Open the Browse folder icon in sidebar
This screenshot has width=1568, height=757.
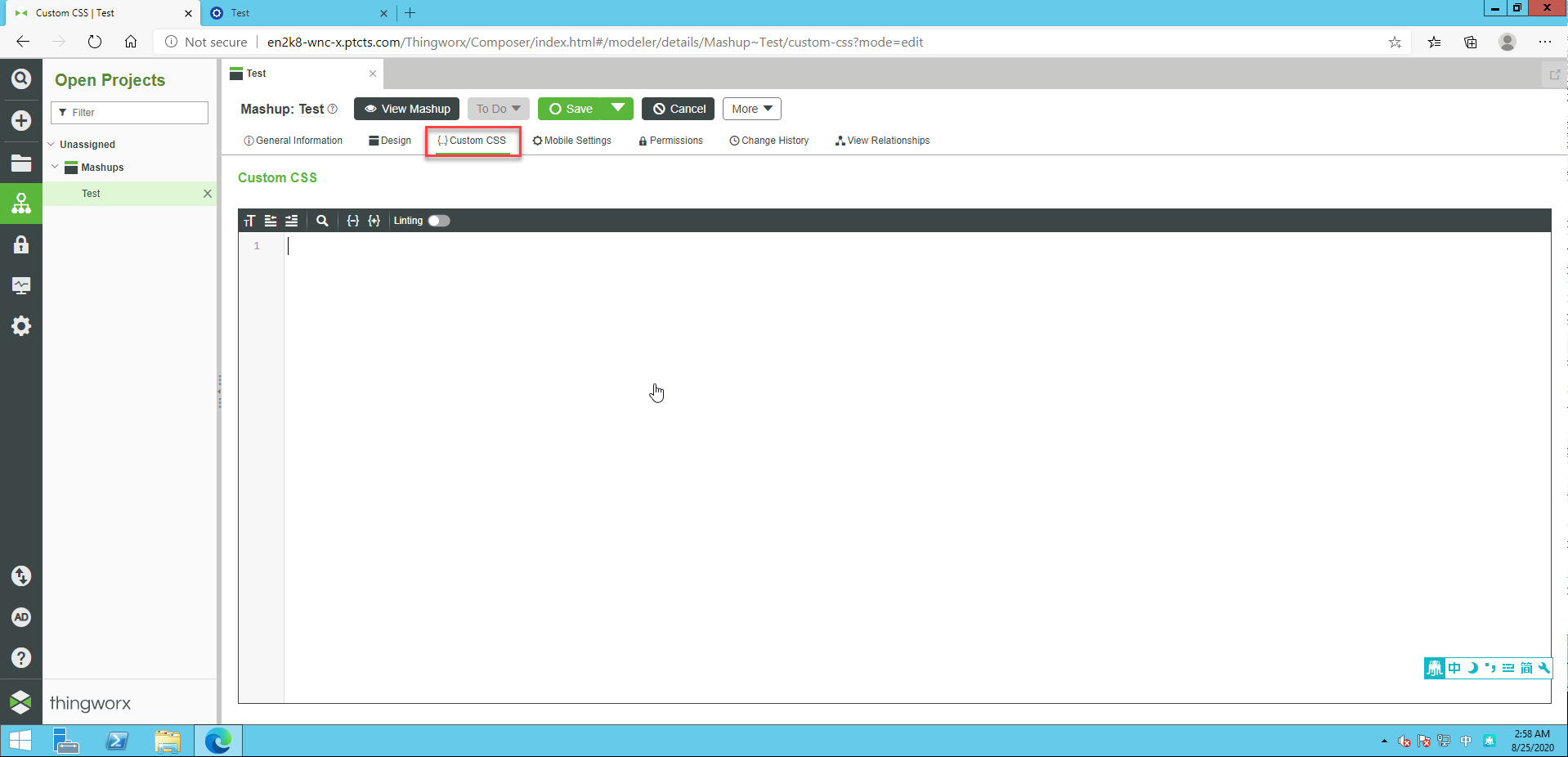(x=20, y=163)
